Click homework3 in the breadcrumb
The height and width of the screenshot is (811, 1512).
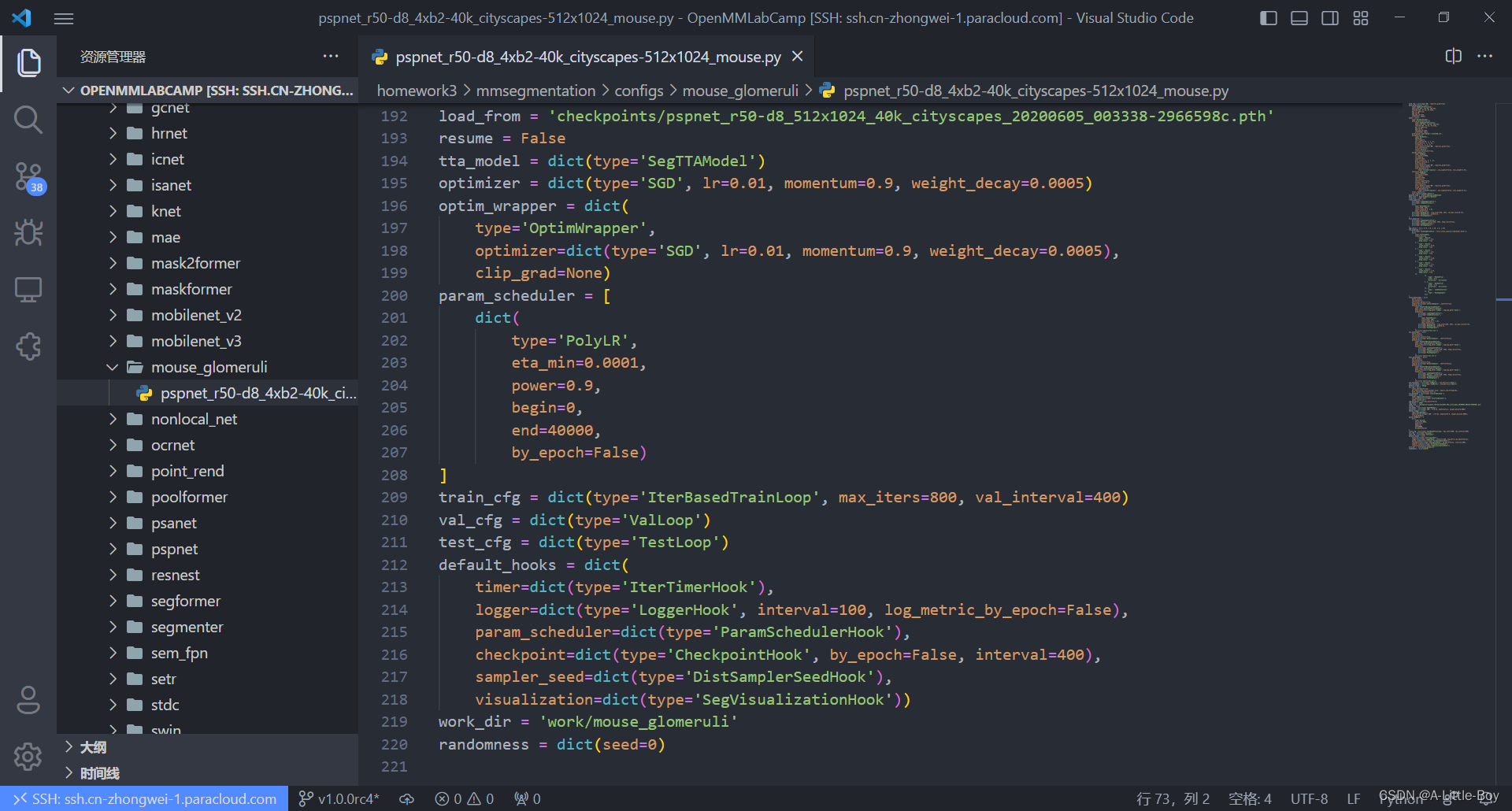point(417,91)
